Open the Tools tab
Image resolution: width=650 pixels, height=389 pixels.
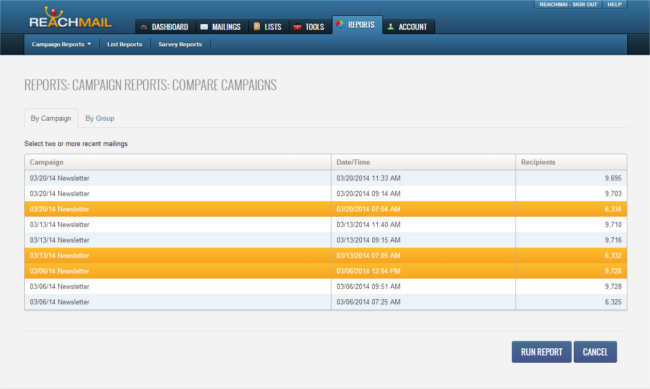point(310,27)
